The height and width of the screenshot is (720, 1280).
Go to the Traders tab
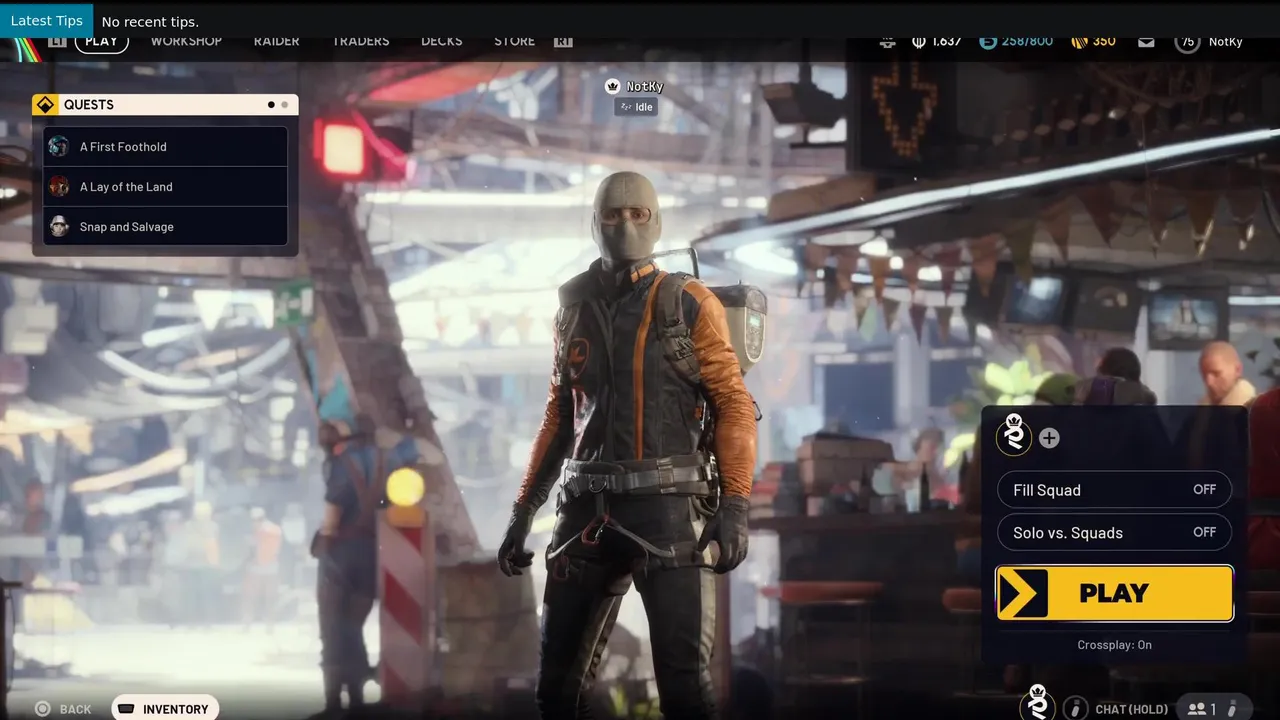coord(360,41)
